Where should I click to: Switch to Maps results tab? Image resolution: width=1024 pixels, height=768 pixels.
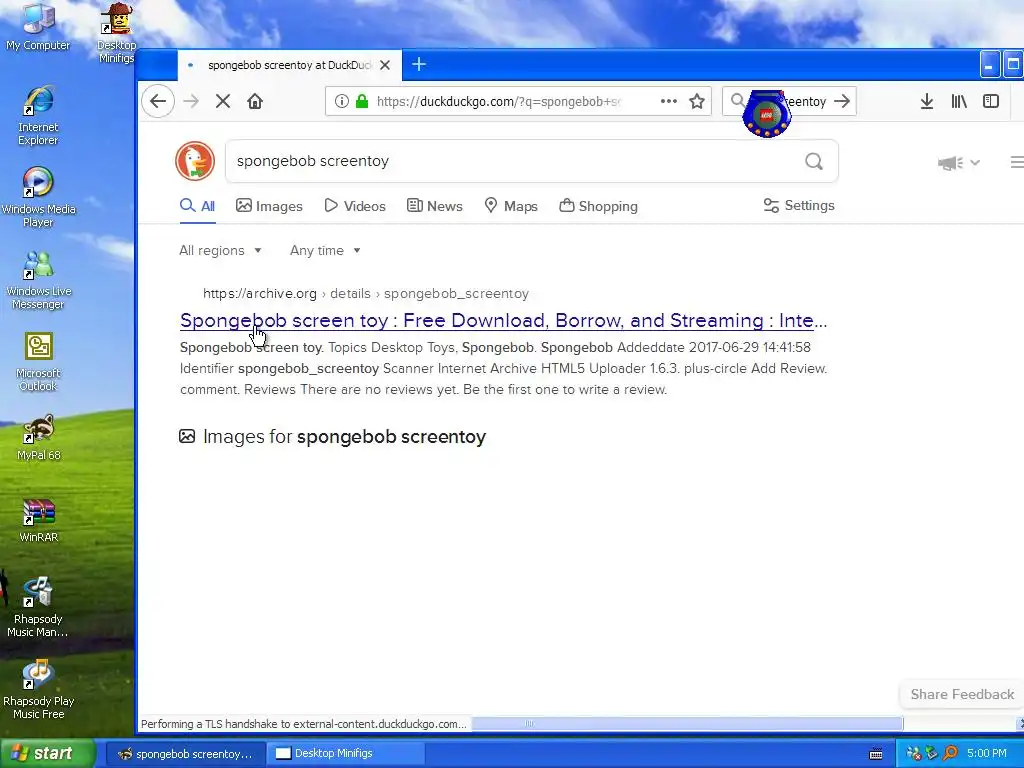(511, 206)
